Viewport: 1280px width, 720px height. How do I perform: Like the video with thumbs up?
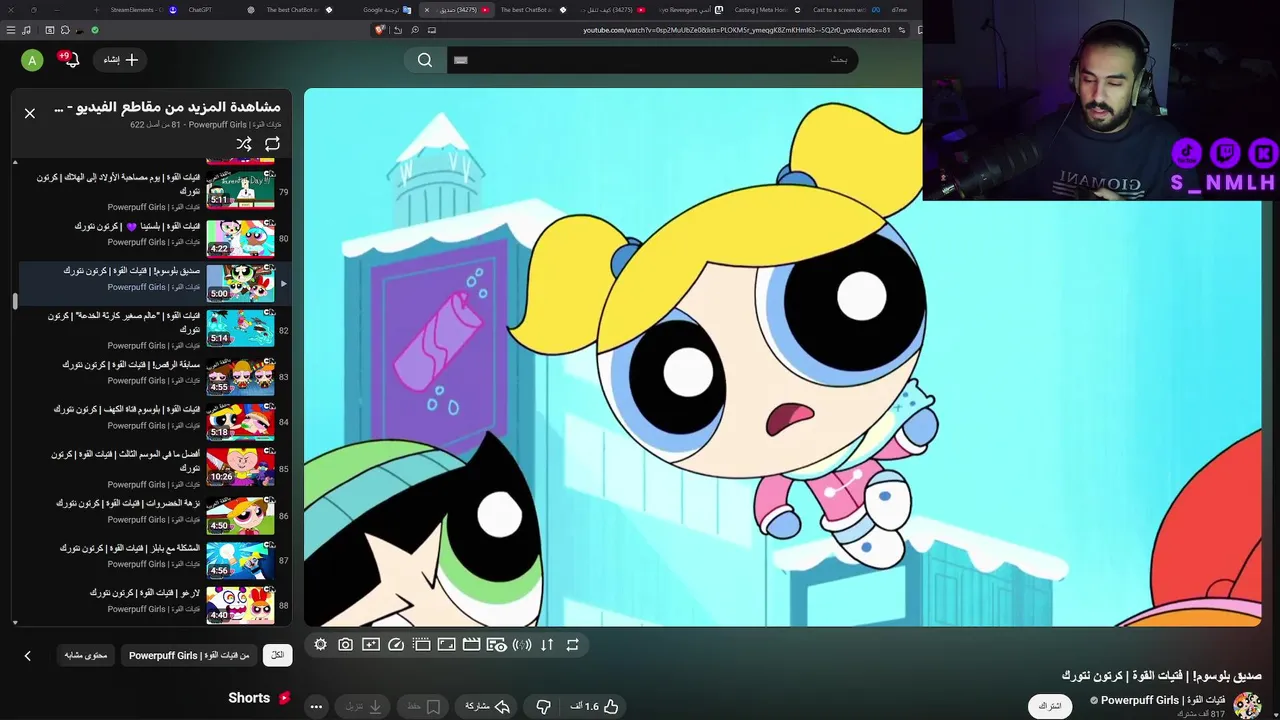pos(595,706)
